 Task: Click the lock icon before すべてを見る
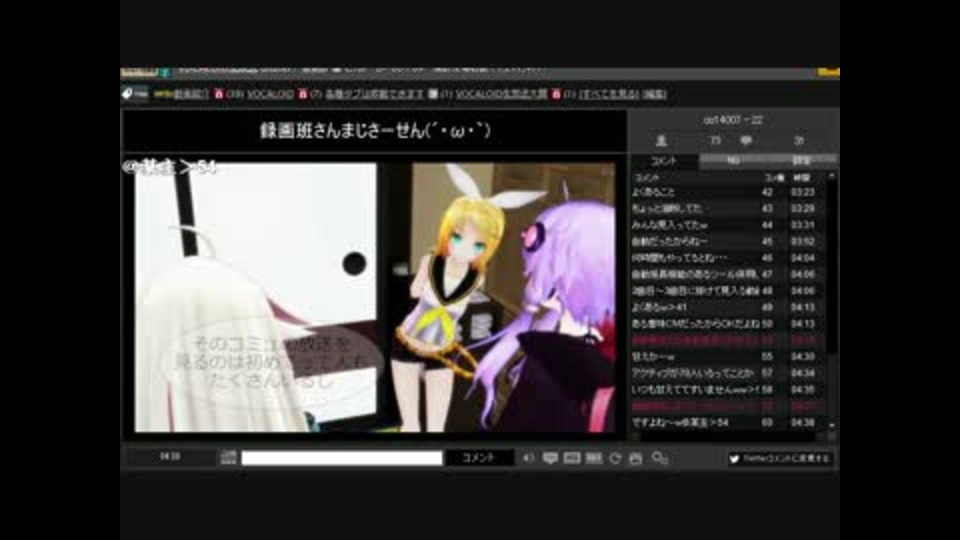click(556, 94)
